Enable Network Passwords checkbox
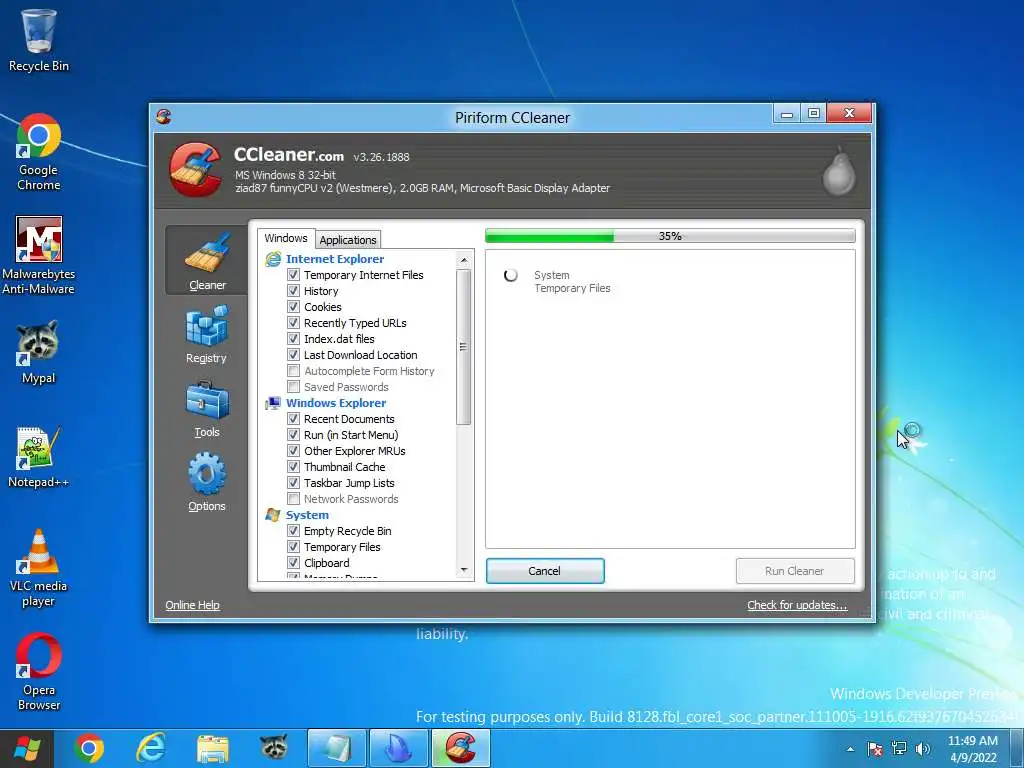 pos(293,499)
